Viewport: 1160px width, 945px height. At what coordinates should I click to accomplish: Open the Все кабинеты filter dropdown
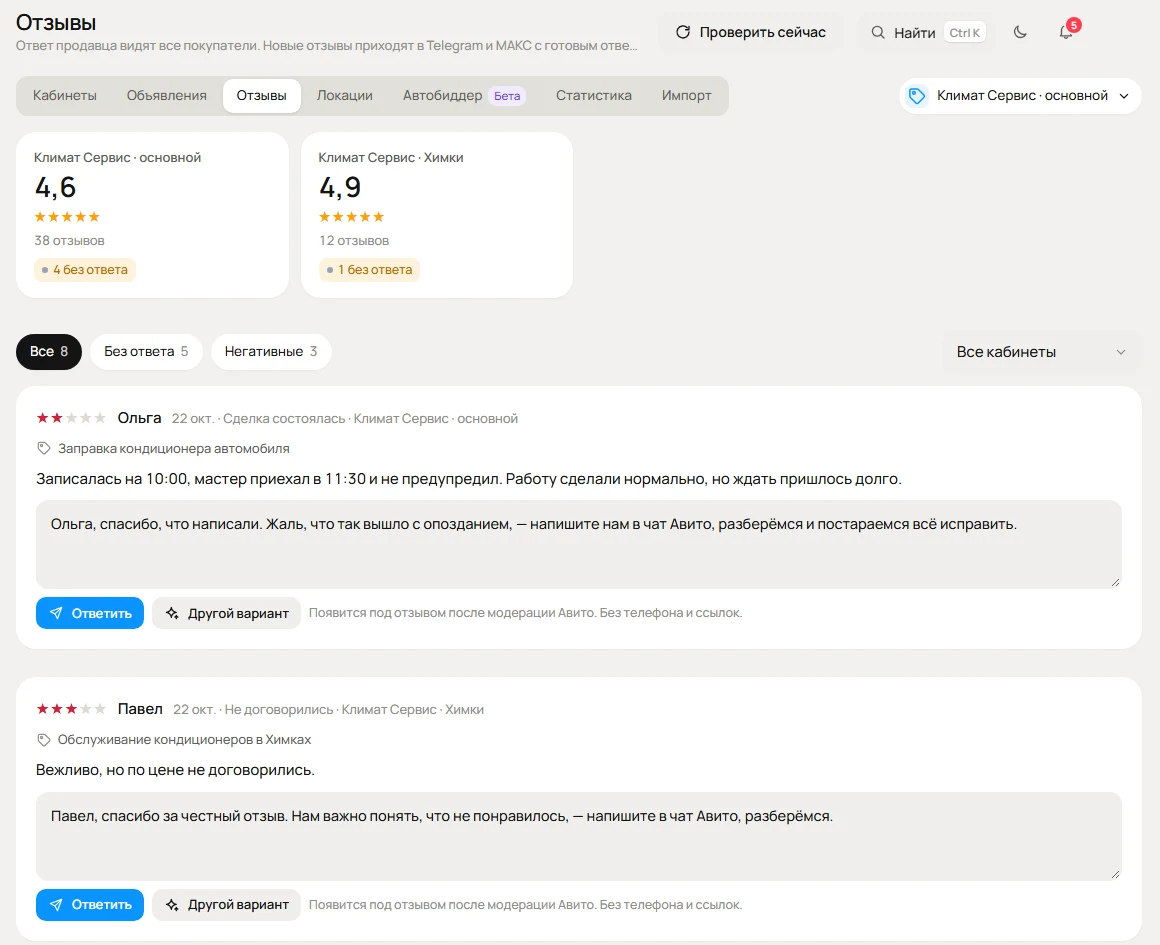pos(1042,352)
